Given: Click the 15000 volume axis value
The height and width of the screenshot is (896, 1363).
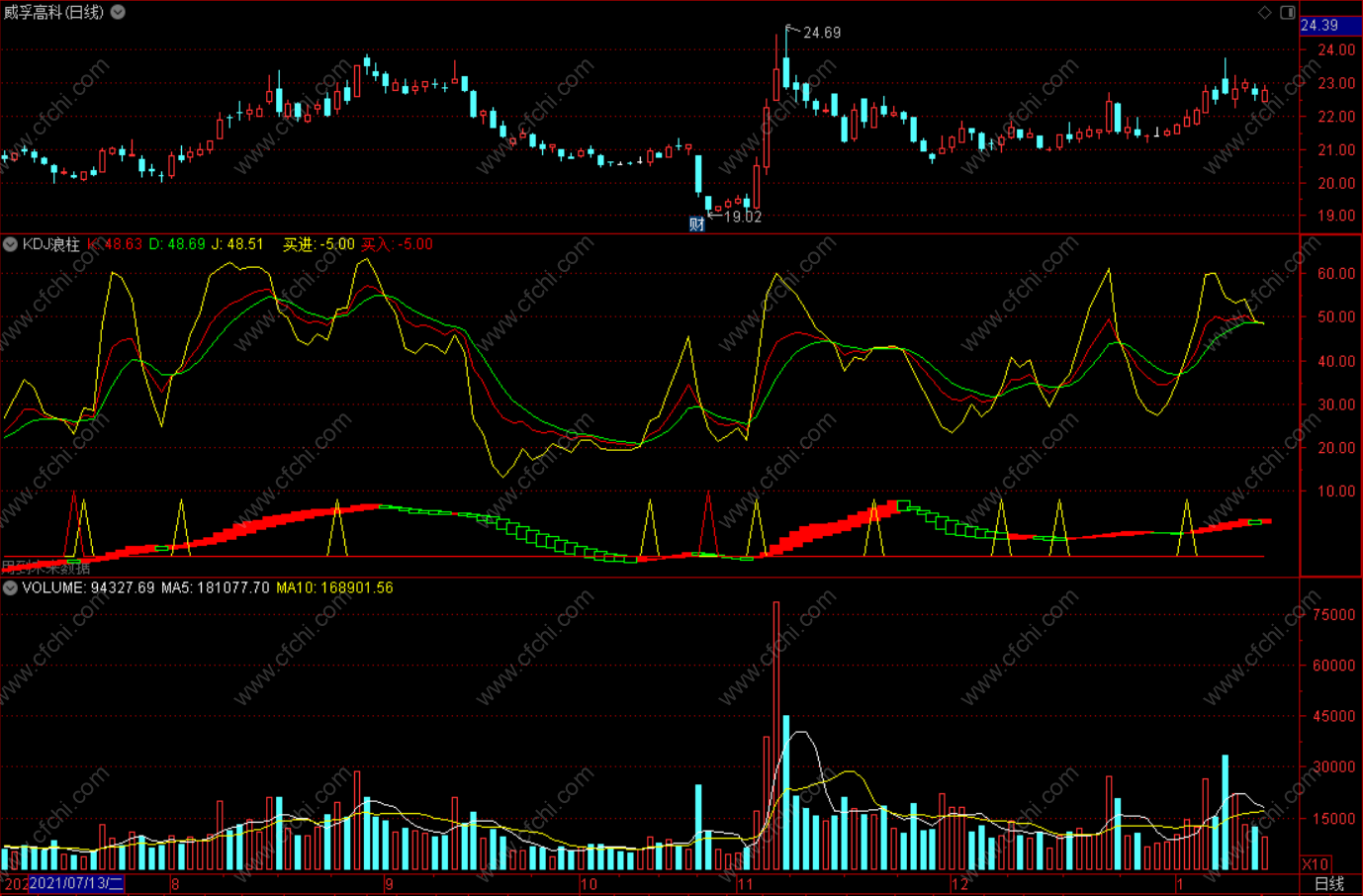Looking at the screenshot, I should [1333, 819].
